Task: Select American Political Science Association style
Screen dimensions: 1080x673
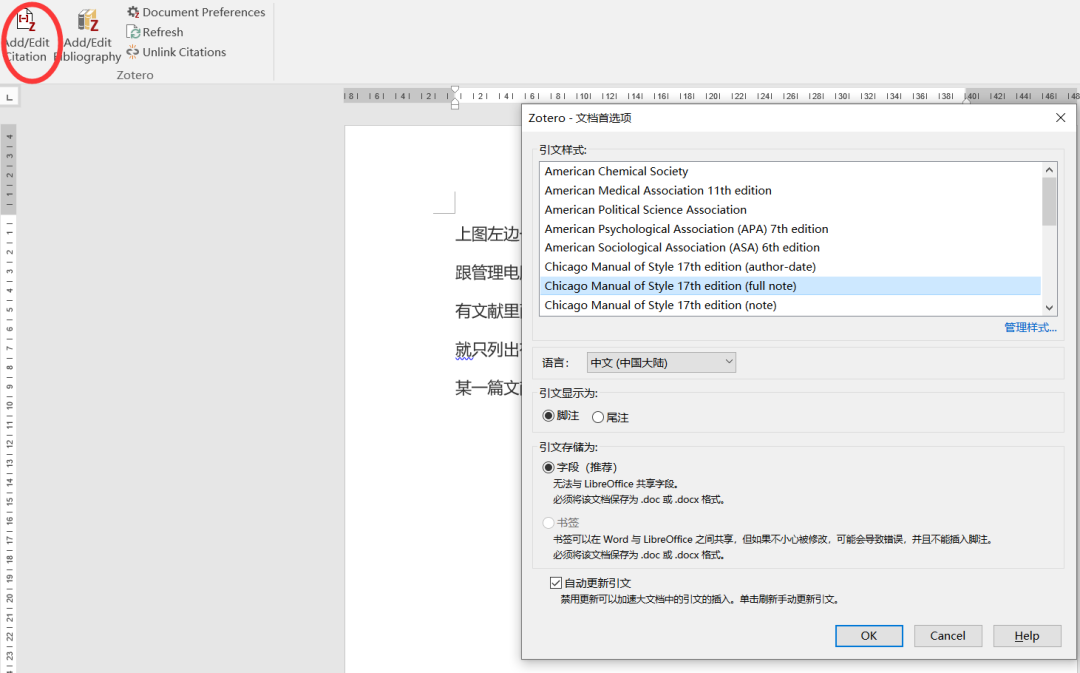Action: [790, 209]
